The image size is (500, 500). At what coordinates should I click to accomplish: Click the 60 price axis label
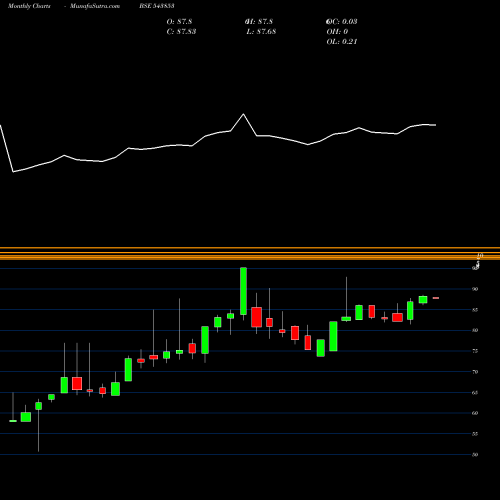(x=475, y=413)
